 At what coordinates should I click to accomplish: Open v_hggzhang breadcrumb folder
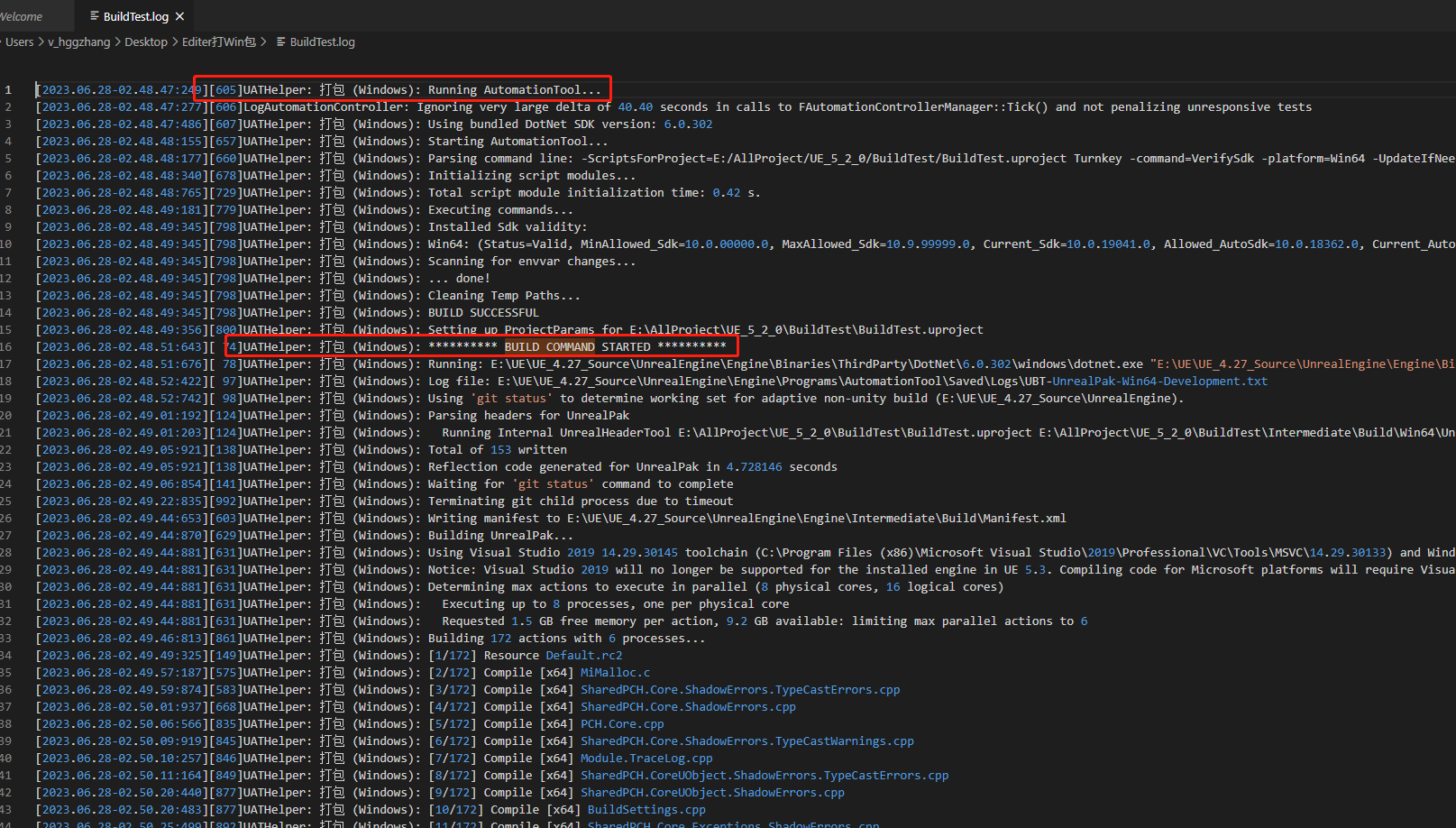(79, 42)
